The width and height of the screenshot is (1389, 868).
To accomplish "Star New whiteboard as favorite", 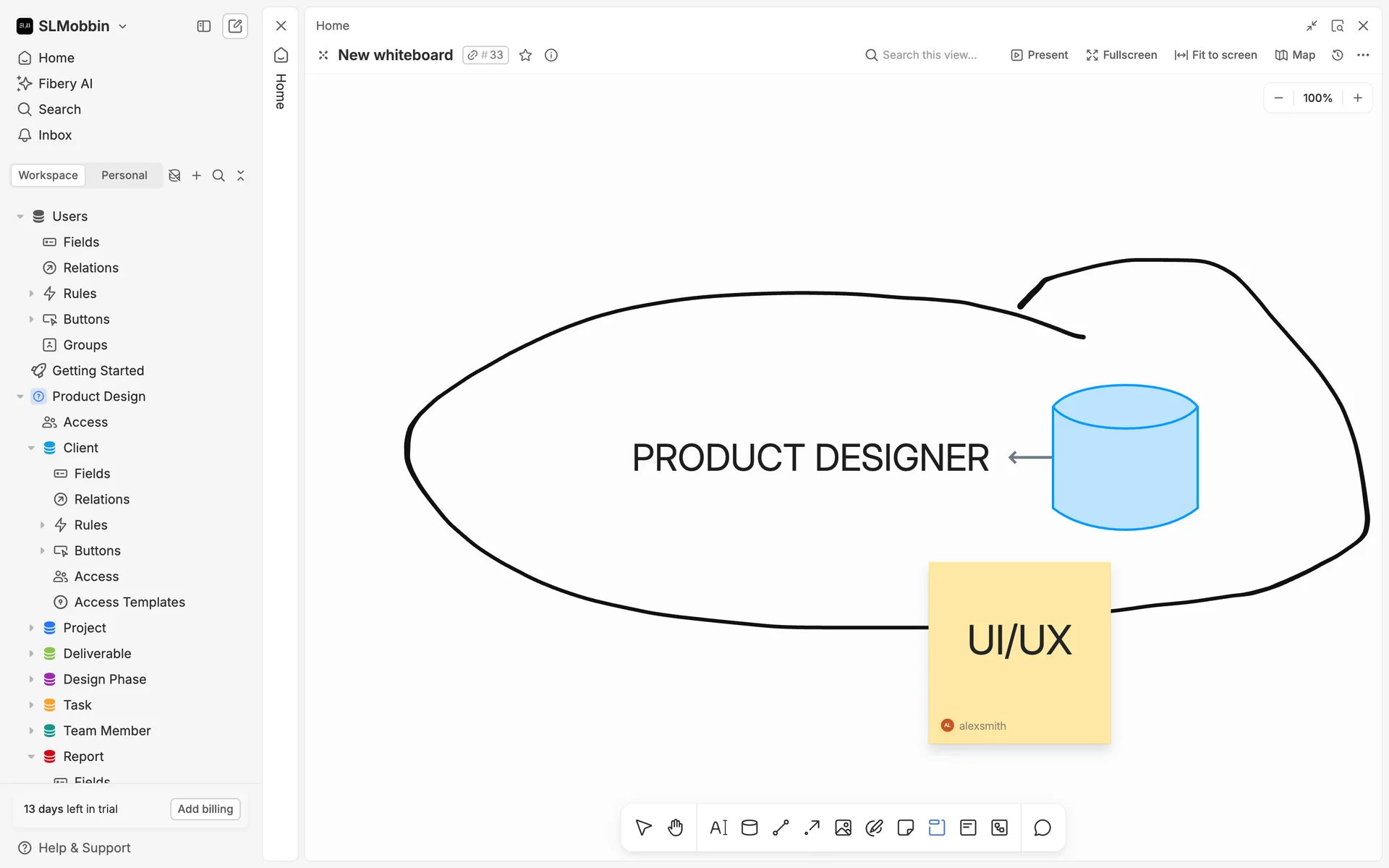I will 526,55.
